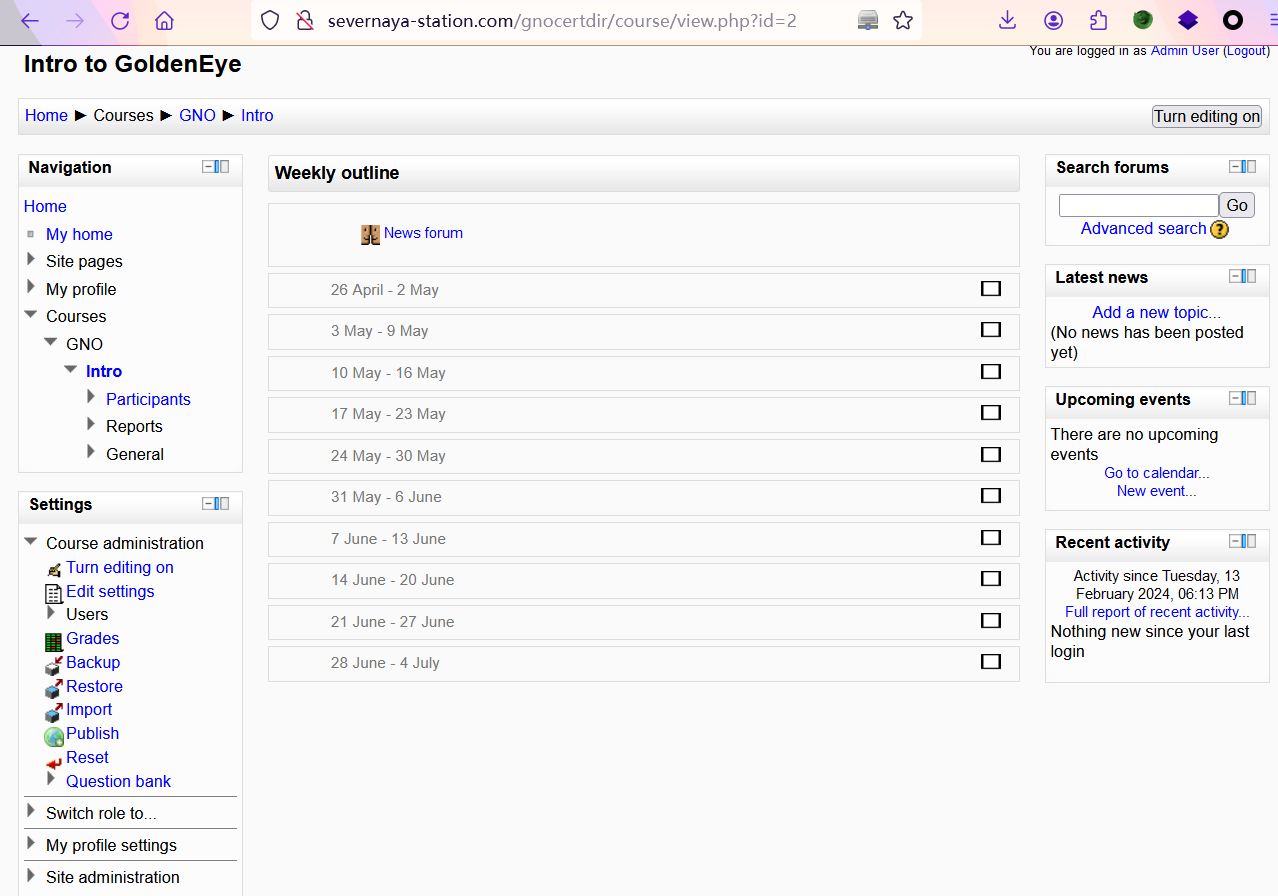The height and width of the screenshot is (896, 1278).
Task: Click the Reset red arrow icon
Action: click(54, 760)
